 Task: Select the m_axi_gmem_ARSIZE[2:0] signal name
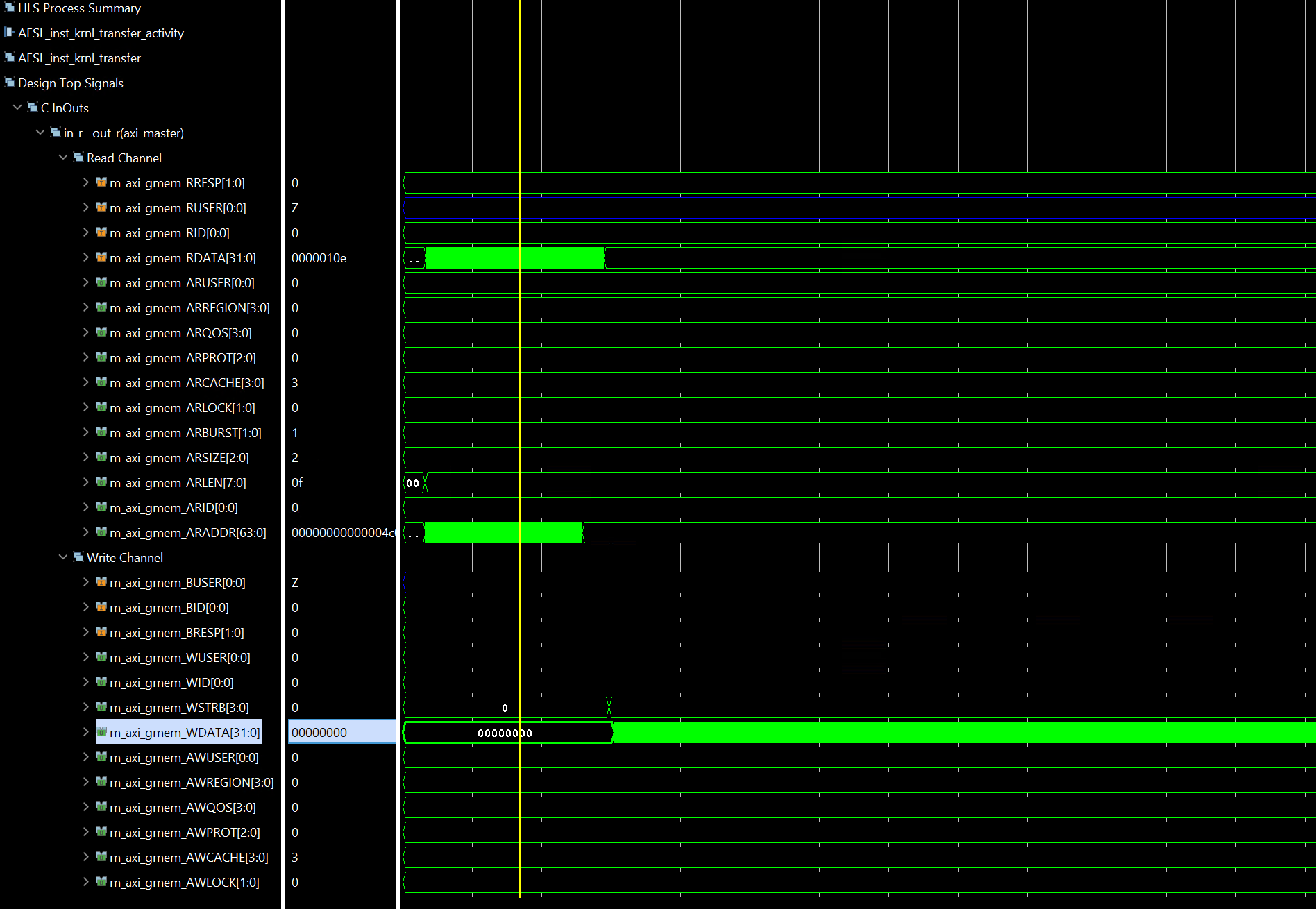(x=179, y=457)
